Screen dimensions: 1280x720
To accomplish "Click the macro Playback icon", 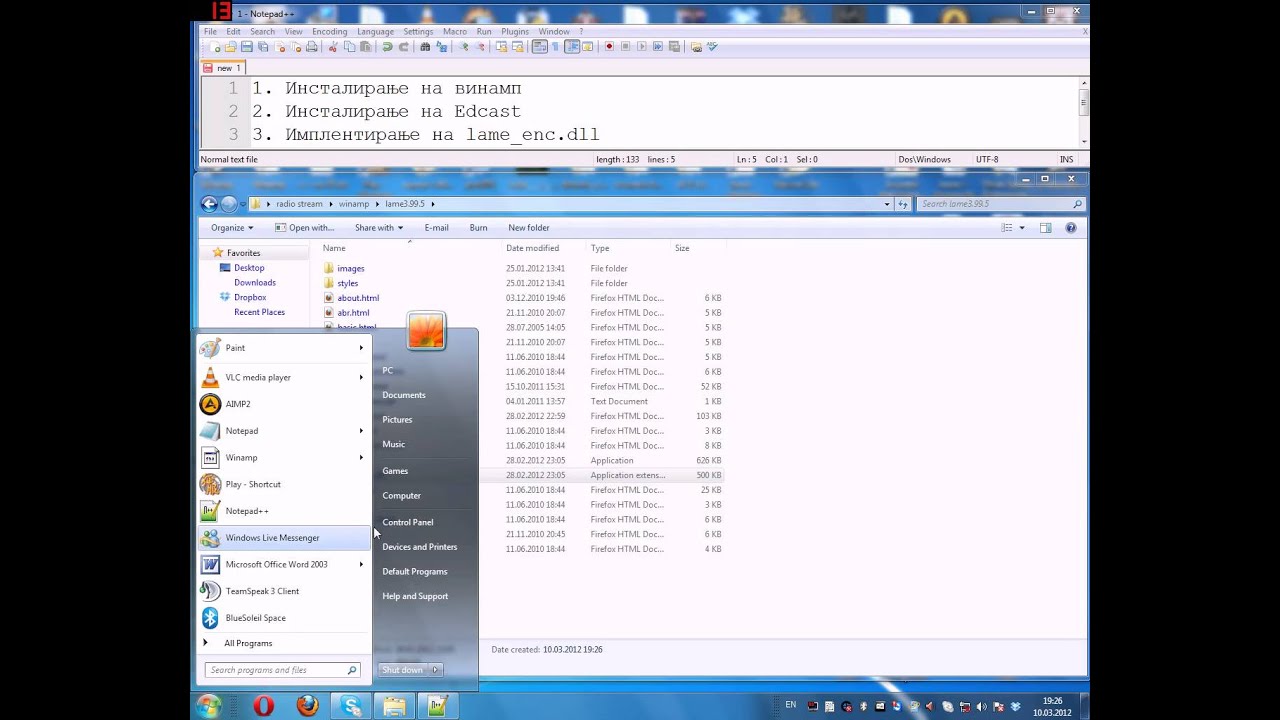I will 642,47.
